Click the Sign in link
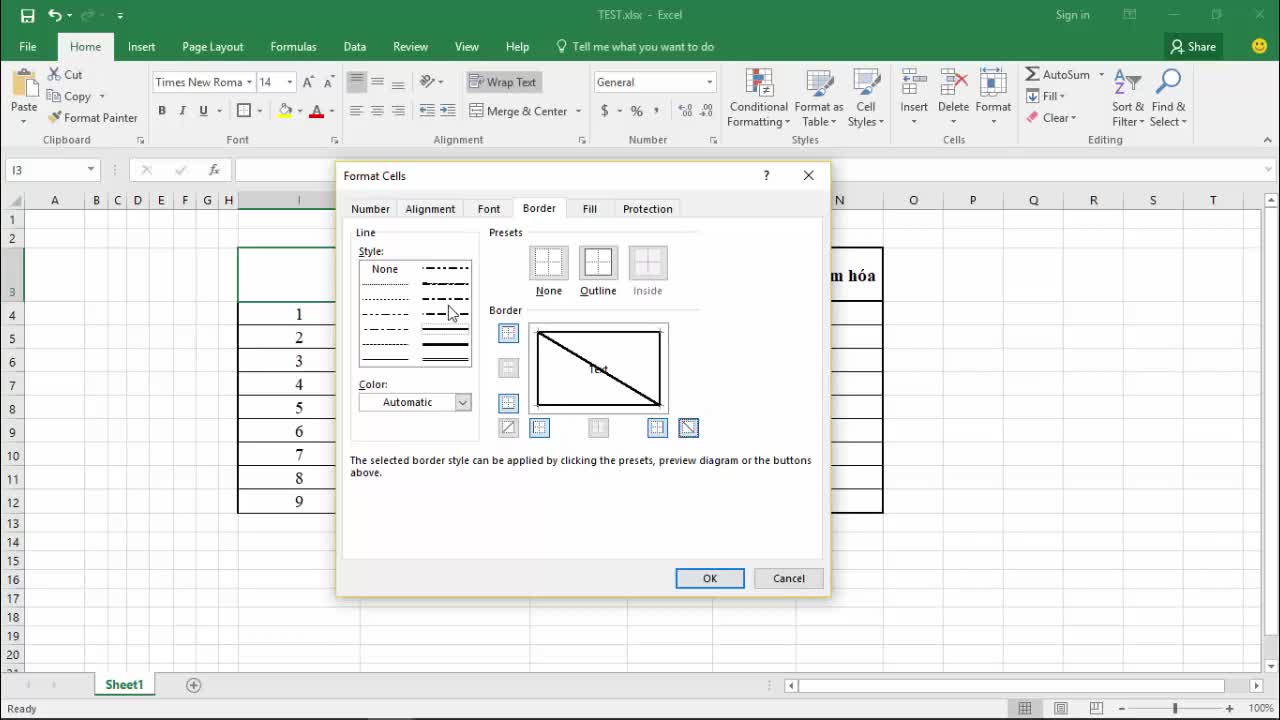 [1072, 15]
